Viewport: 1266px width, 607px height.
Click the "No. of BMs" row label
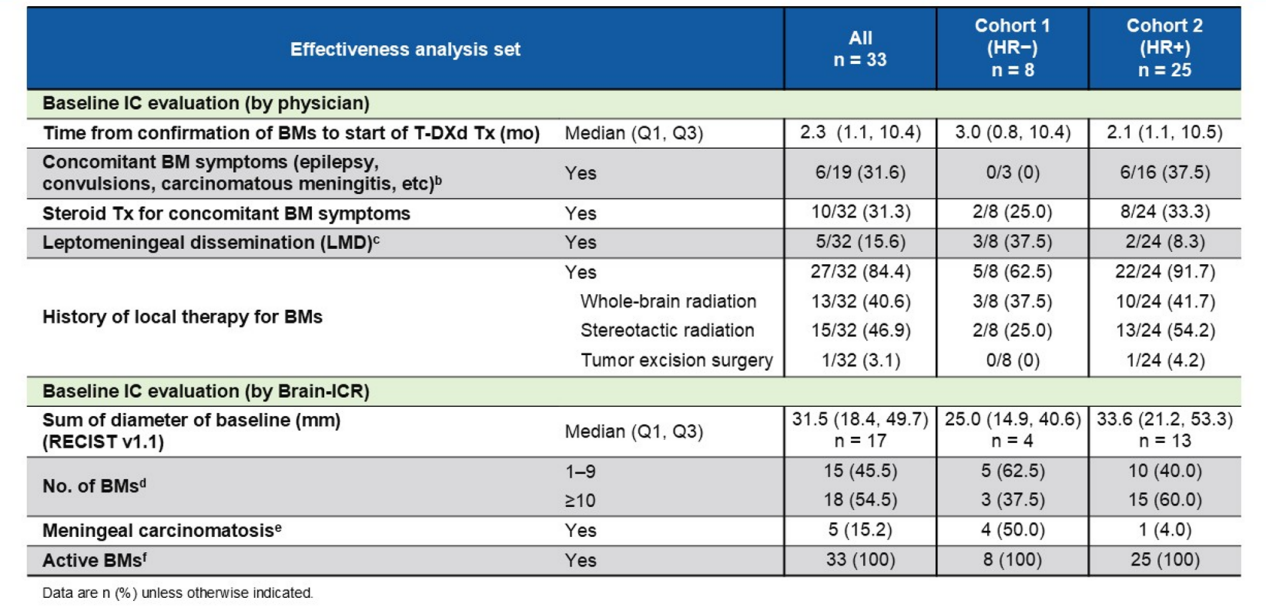95,486
